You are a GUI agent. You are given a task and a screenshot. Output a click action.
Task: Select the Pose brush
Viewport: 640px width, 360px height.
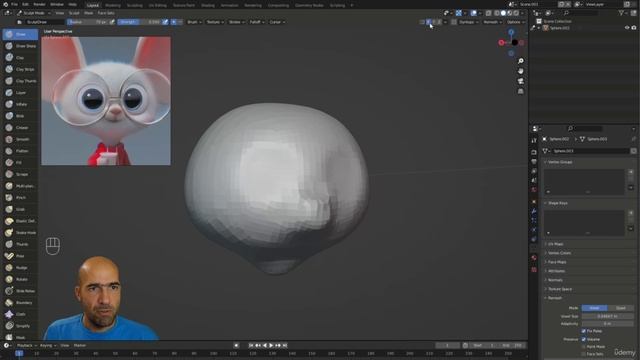pos(20,256)
